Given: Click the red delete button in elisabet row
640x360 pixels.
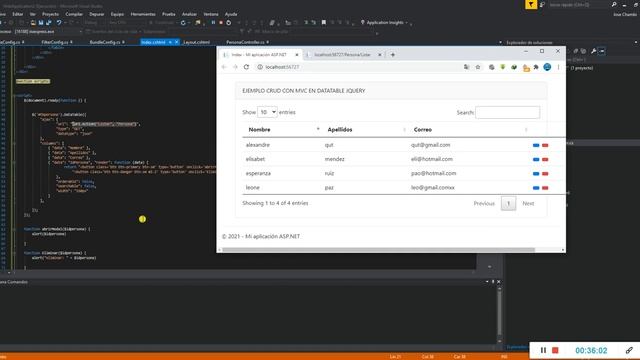Looking at the screenshot, I should tap(545, 160).
